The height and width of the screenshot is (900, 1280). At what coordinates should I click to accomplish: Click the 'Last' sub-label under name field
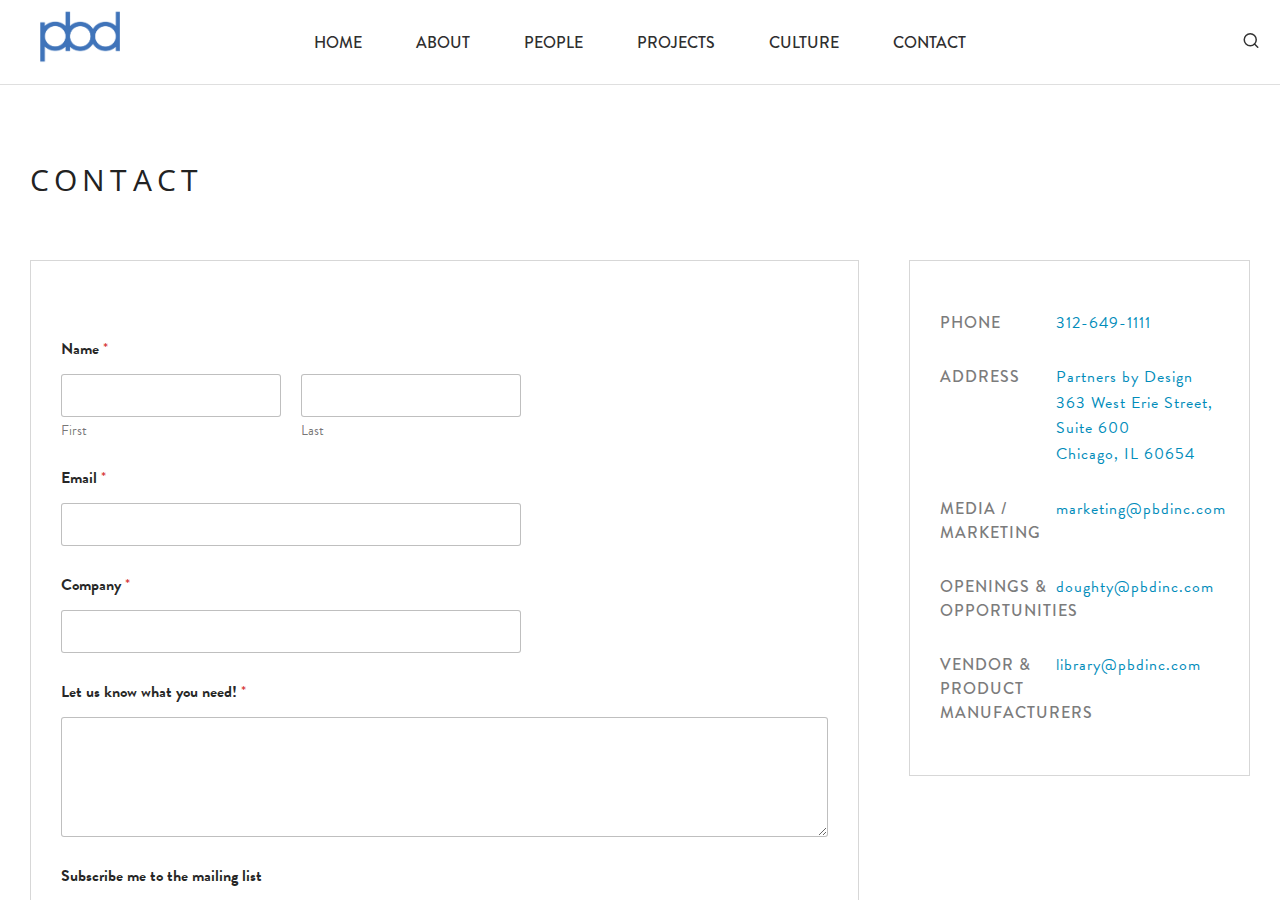click(x=312, y=431)
